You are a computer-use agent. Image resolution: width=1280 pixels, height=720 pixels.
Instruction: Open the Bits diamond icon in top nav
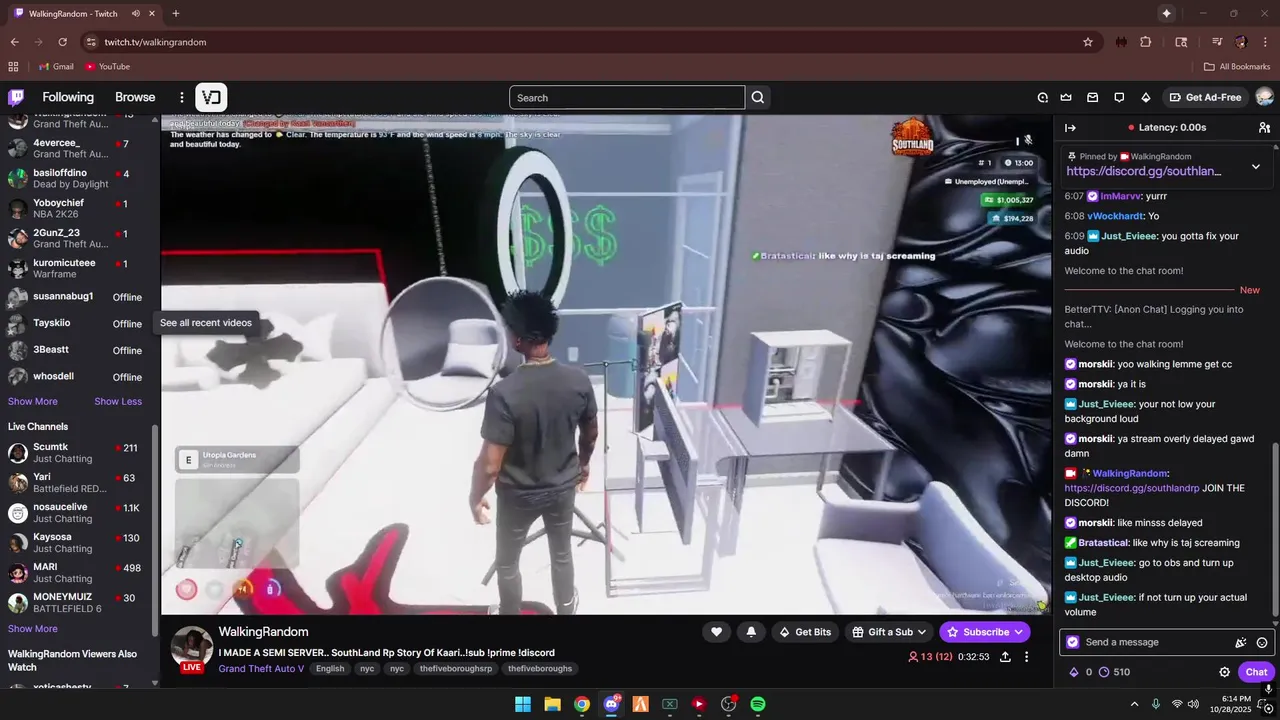click(1146, 97)
